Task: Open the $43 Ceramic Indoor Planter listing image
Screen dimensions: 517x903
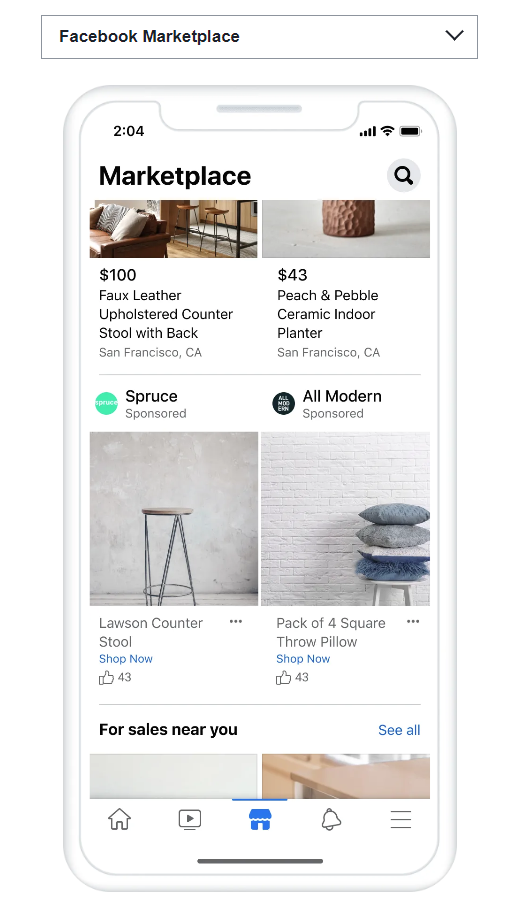Action: (346, 229)
